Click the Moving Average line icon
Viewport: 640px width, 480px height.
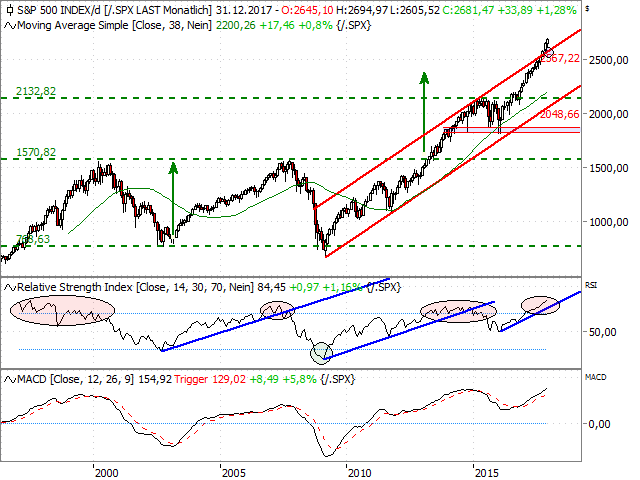(x=10, y=26)
